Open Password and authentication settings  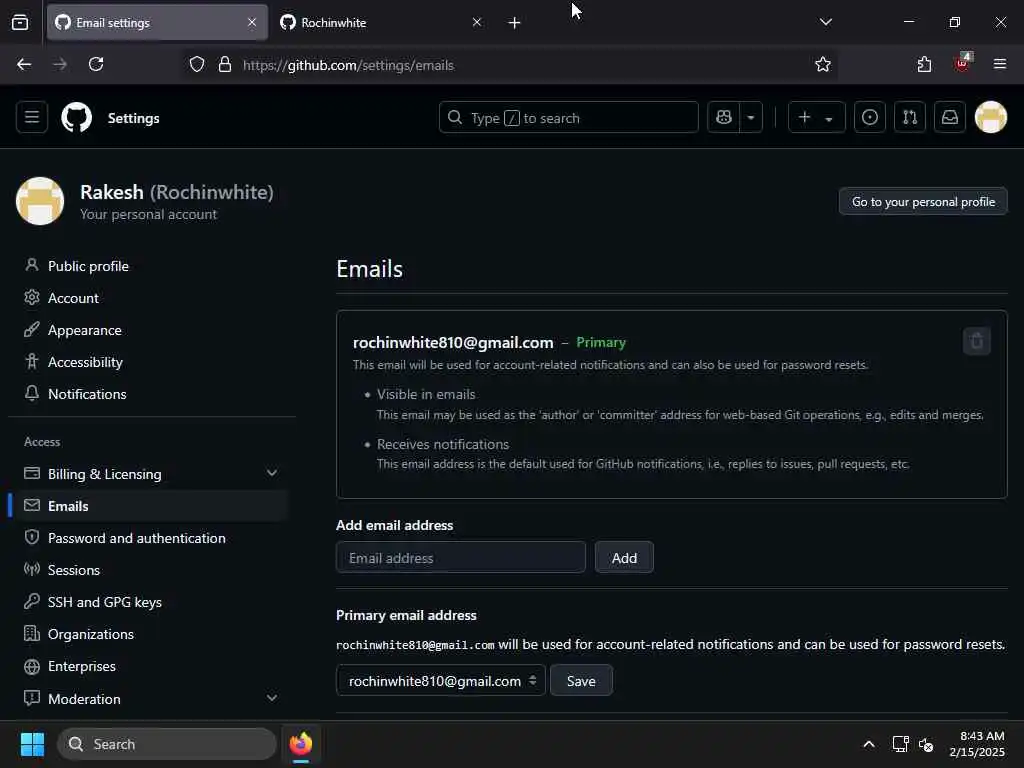(136, 537)
